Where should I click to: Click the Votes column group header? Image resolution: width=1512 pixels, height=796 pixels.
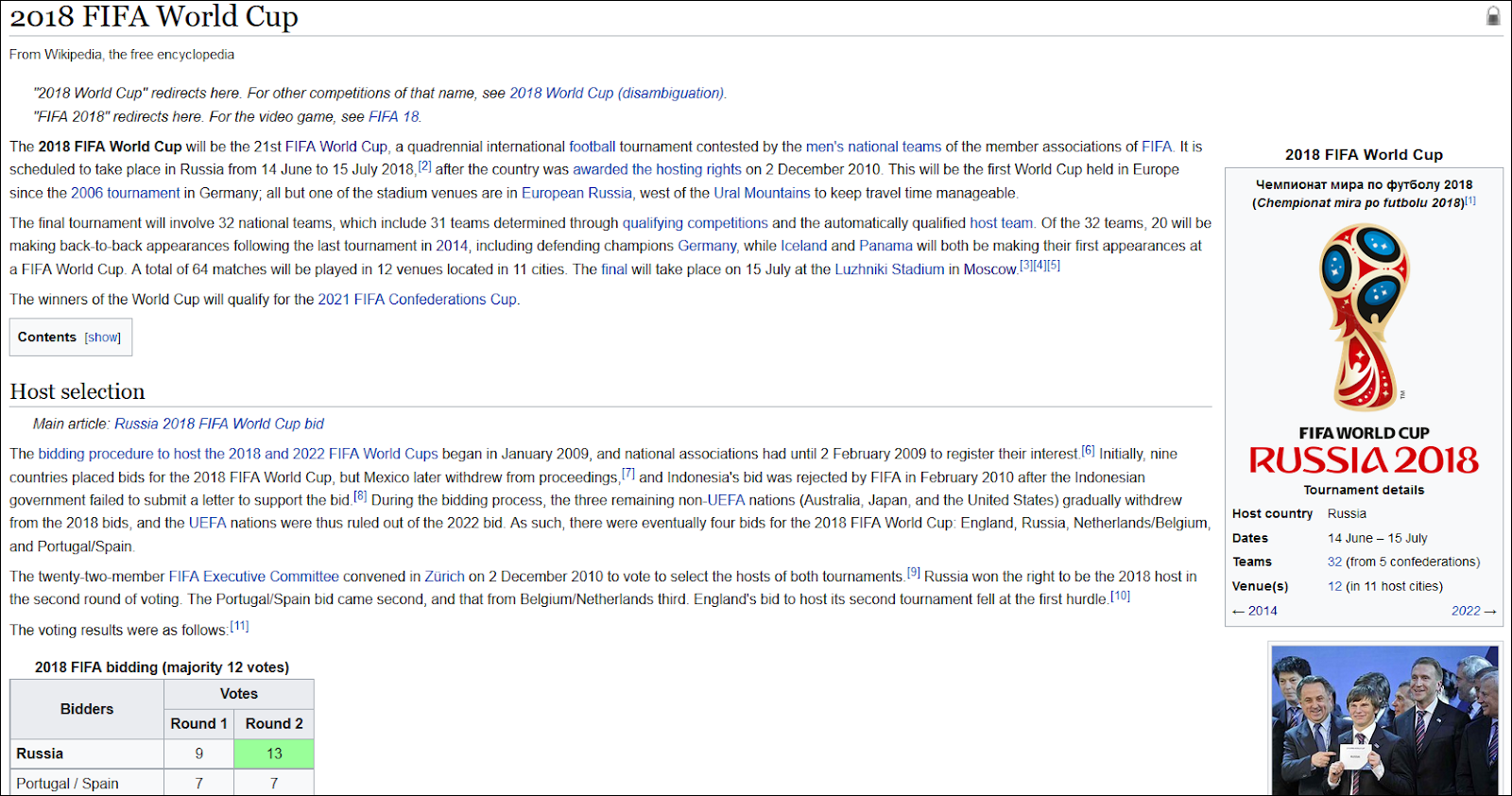click(239, 694)
